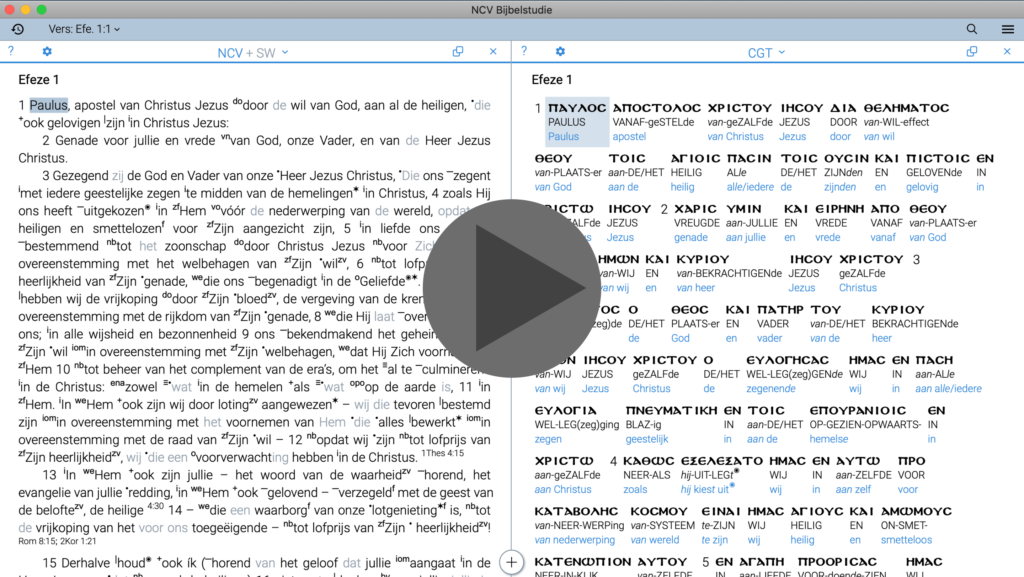Open the hamburger main menu

[x=1008, y=29]
